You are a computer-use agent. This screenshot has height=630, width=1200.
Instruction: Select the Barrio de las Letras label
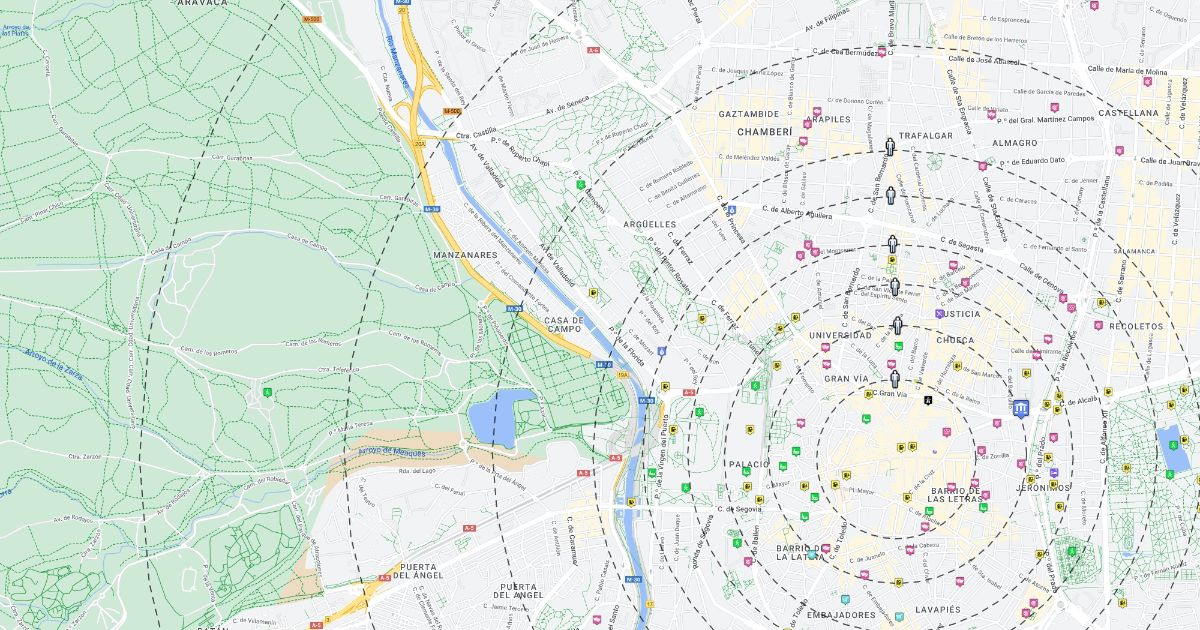click(x=955, y=495)
